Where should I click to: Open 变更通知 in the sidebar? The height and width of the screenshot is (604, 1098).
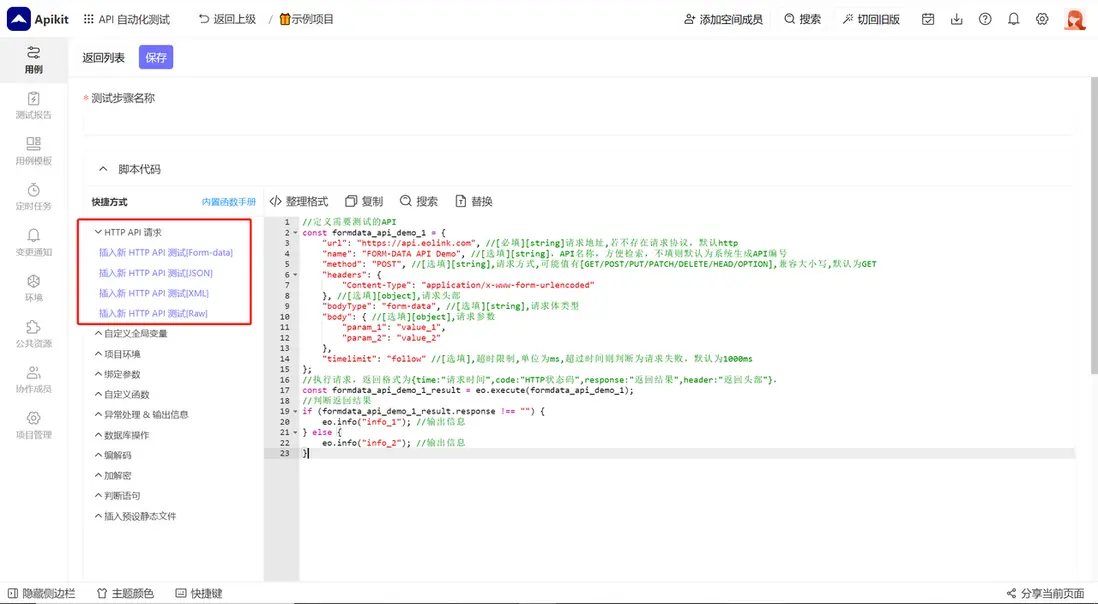[x=34, y=242]
